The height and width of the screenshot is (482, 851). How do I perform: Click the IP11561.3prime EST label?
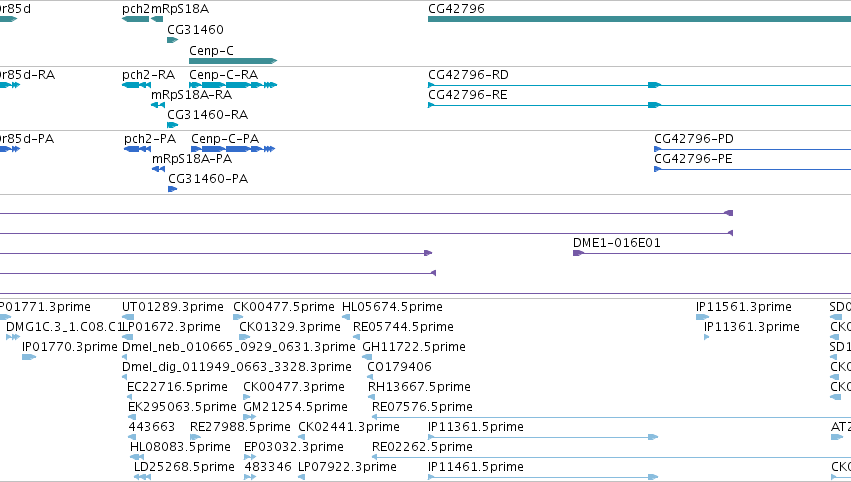click(x=744, y=307)
